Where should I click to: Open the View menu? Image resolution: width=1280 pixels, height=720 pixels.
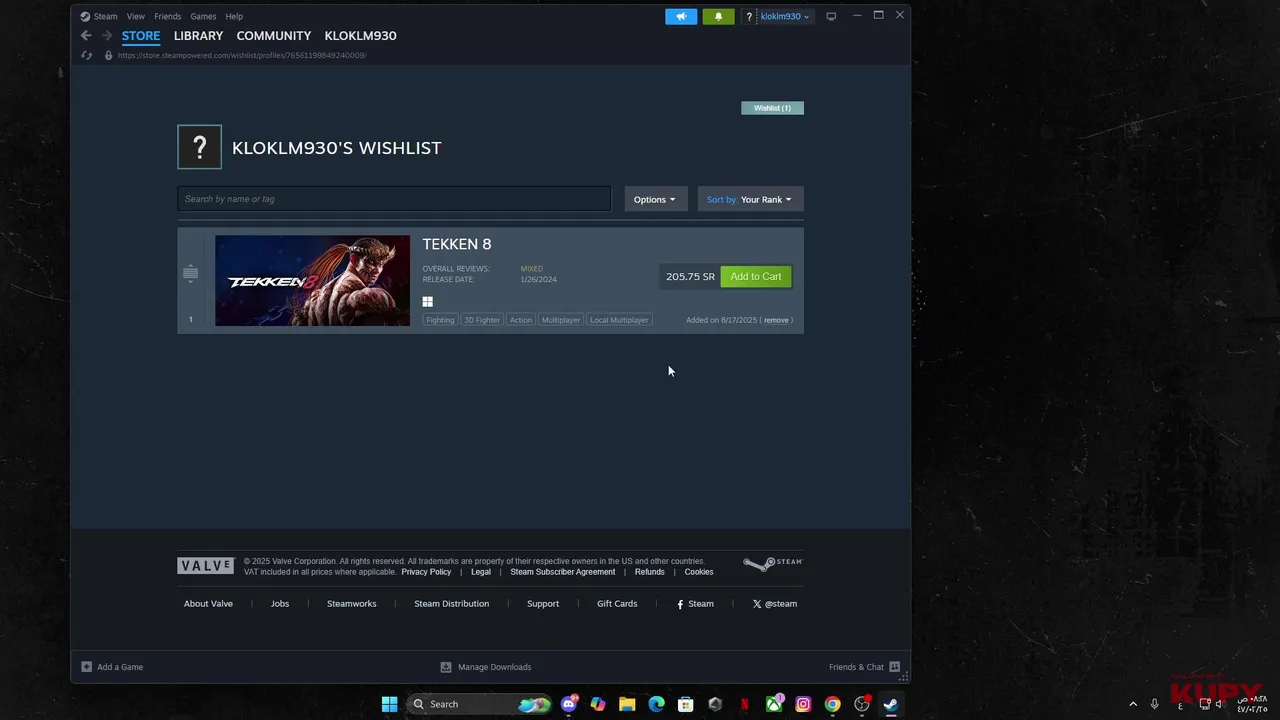tap(136, 16)
